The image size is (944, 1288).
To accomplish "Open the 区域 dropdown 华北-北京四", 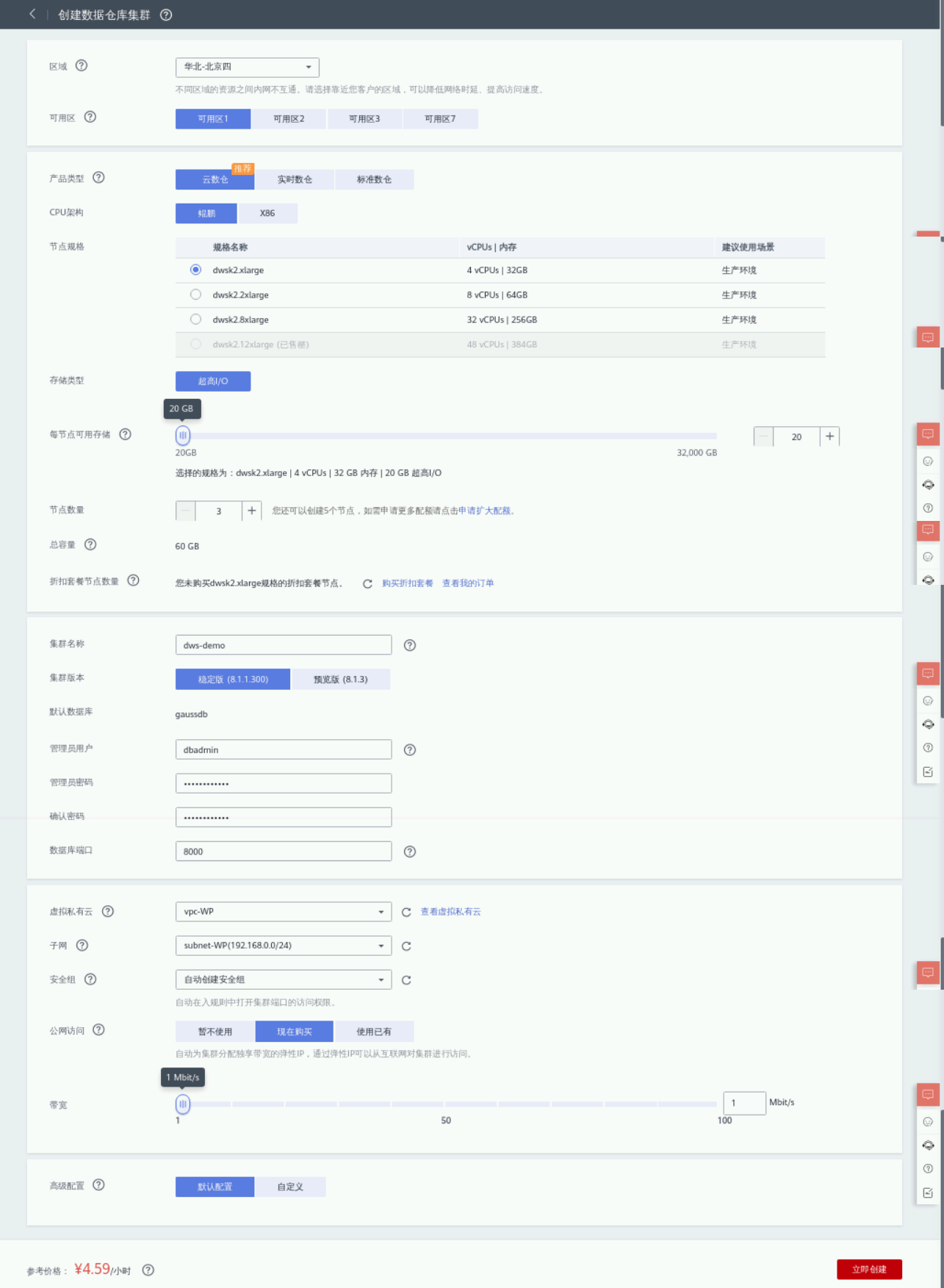I will (248, 67).
